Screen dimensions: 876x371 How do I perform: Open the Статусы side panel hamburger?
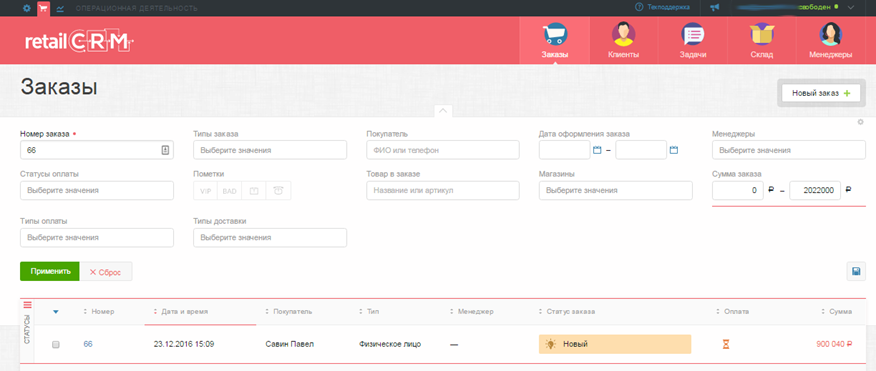coord(27,305)
